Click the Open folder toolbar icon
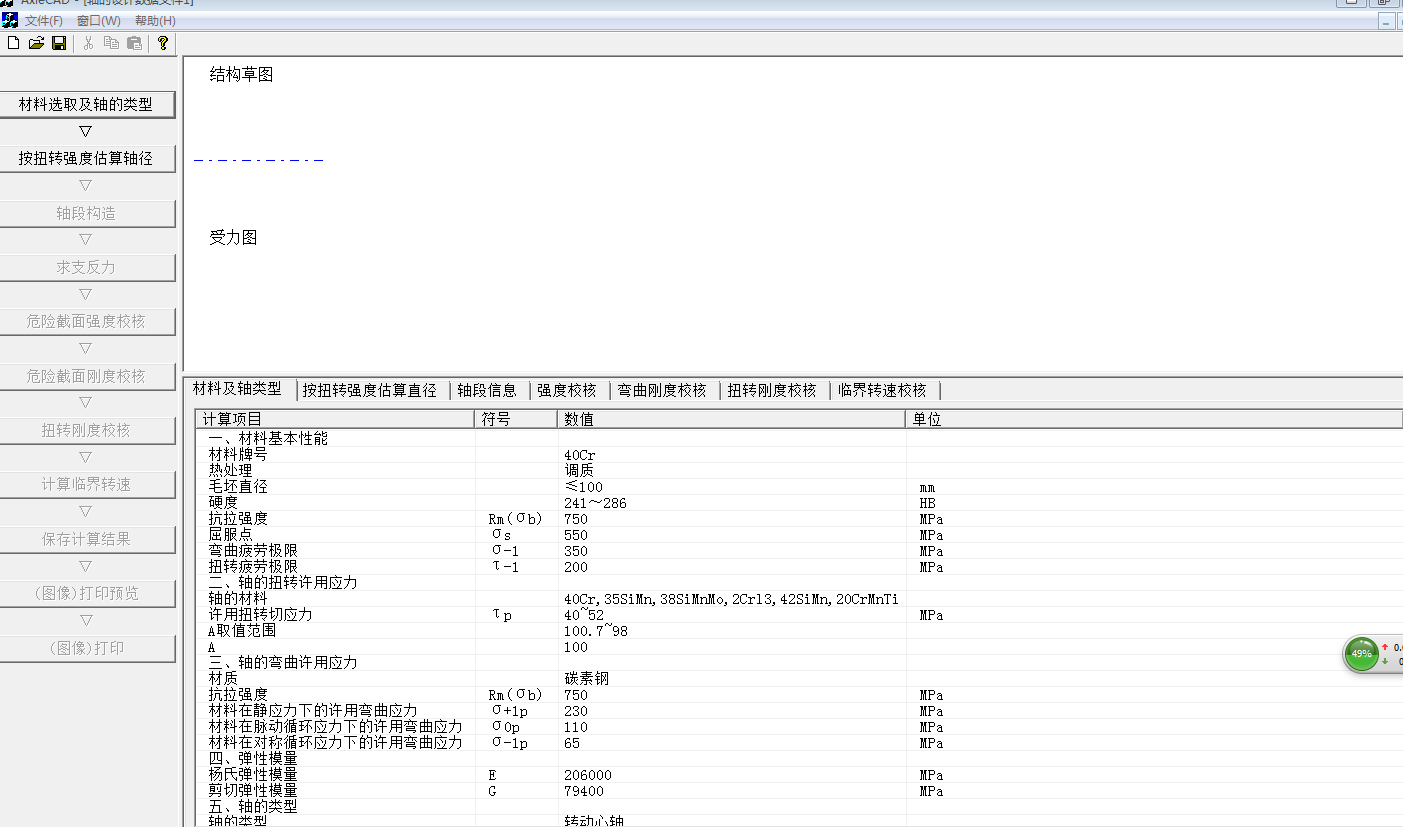 click(36, 43)
